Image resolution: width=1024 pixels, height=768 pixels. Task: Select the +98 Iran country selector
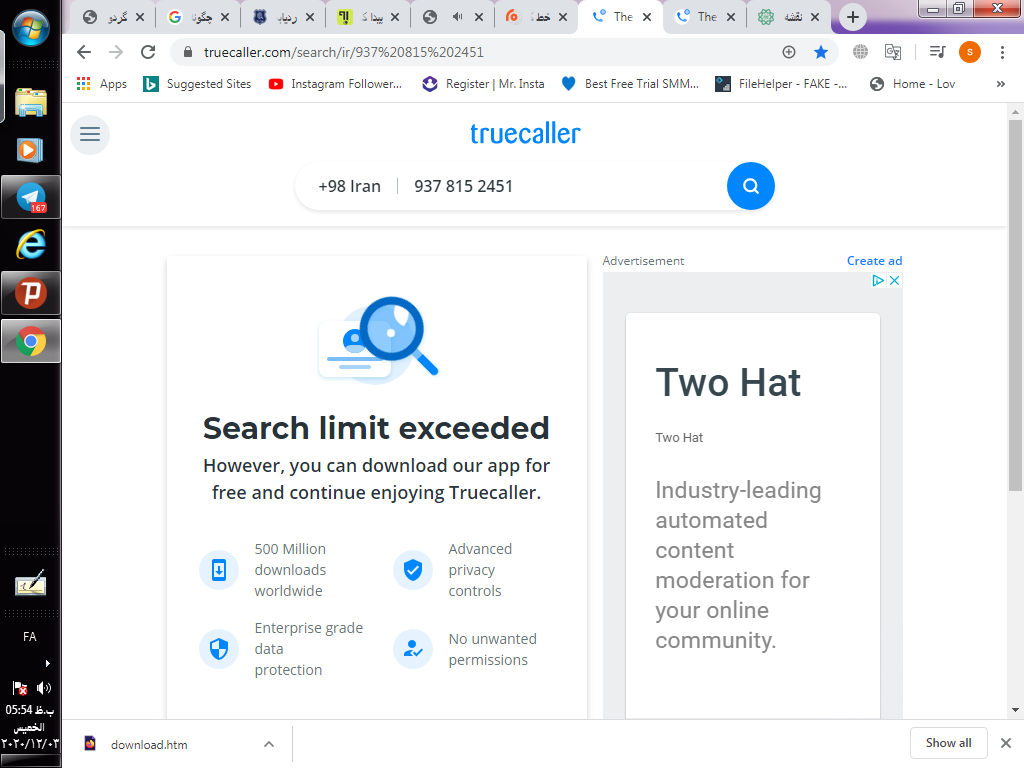tap(349, 186)
